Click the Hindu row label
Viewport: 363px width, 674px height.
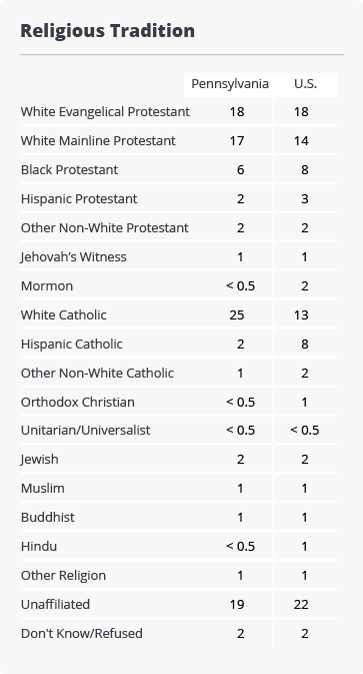[x=39, y=546]
